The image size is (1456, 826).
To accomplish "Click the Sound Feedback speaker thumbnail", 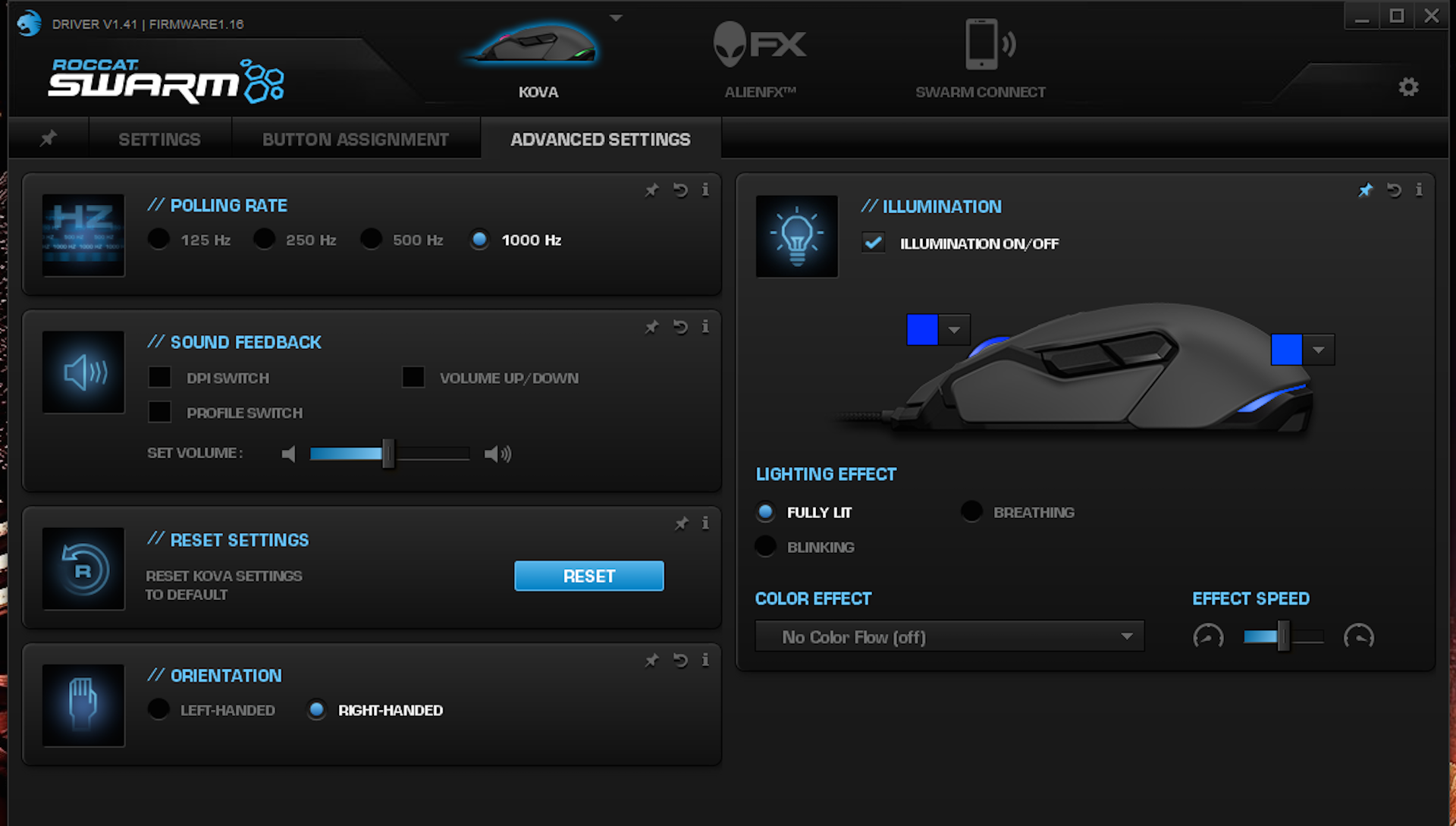I will coord(83,372).
